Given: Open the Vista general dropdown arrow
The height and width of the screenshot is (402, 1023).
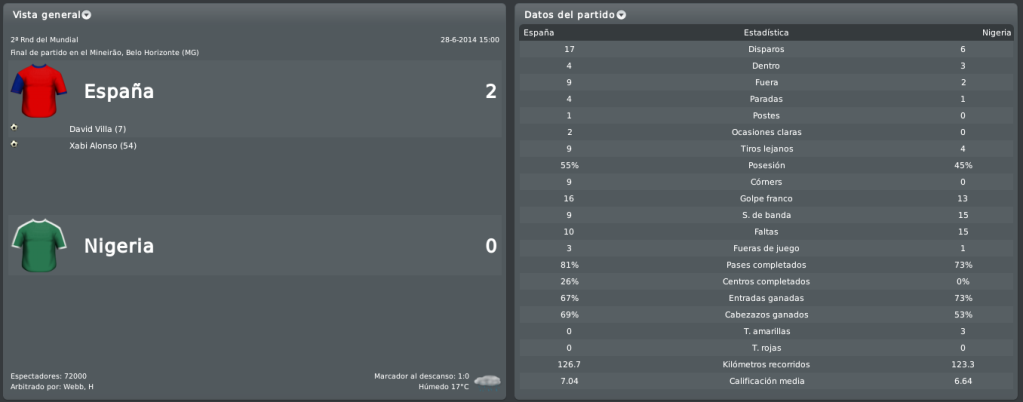Looking at the screenshot, I should point(87,15).
